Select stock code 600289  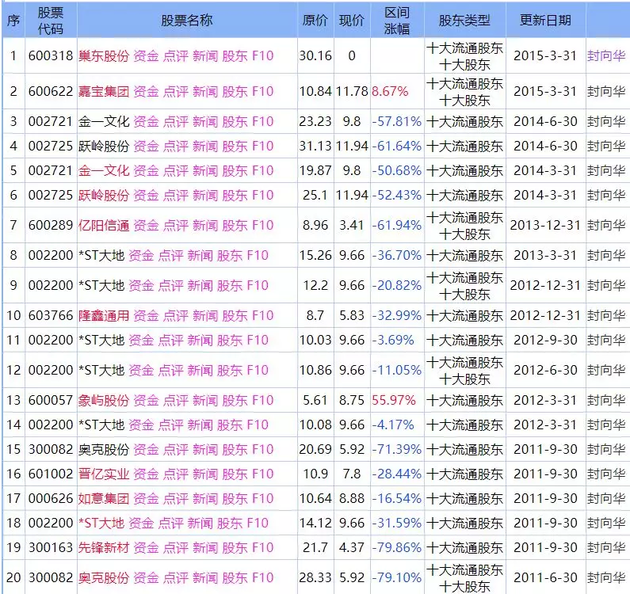pos(51,225)
